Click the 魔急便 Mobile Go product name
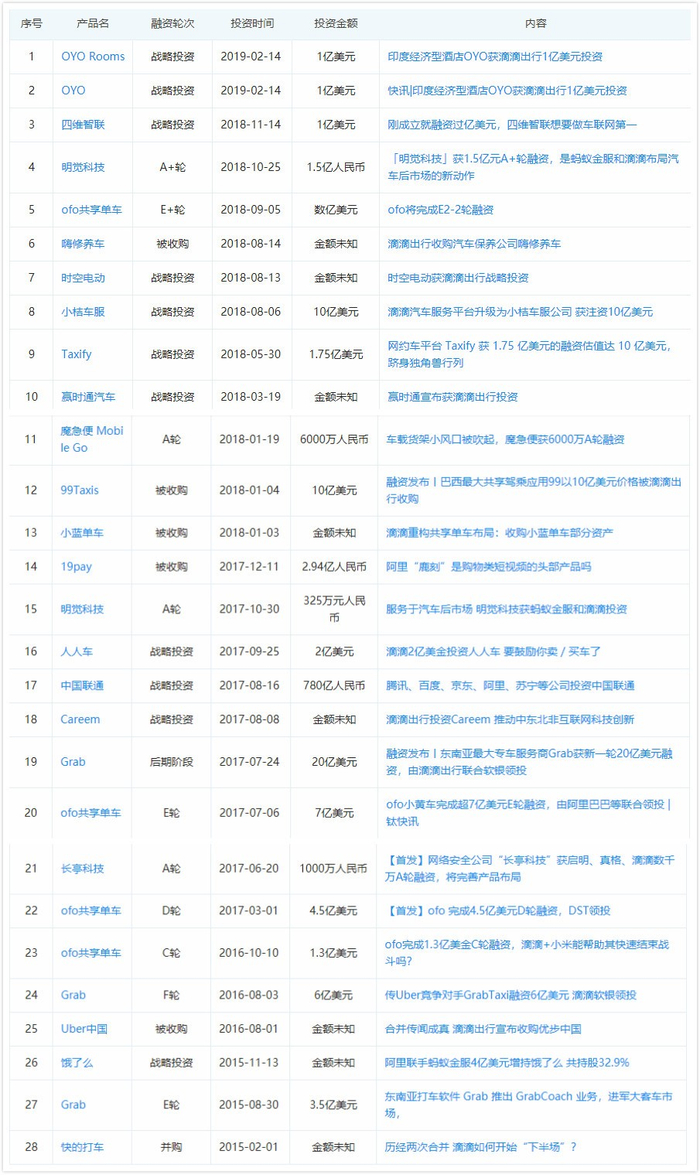Viewport: 700px width, 1175px height. pyautogui.click(x=91, y=439)
